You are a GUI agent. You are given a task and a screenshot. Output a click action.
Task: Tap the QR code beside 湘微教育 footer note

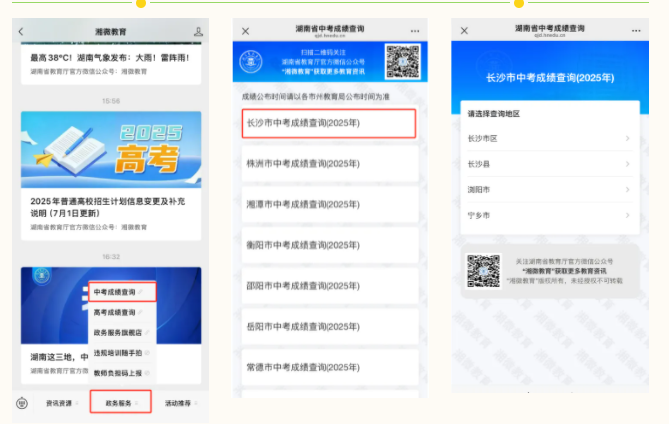(x=483, y=271)
